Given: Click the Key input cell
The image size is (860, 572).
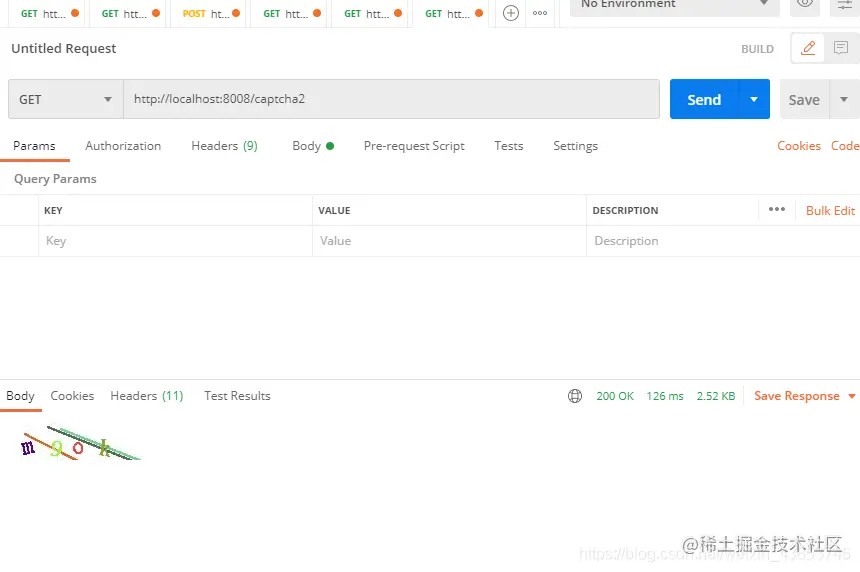Looking at the screenshot, I should pos(176,241).
